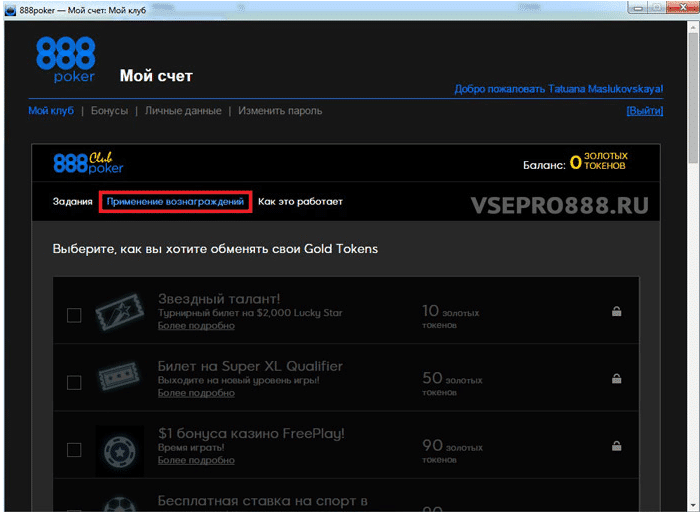Click the 888poker logo in the header
This screenshot has width=700, height=512.
(66, 60)
